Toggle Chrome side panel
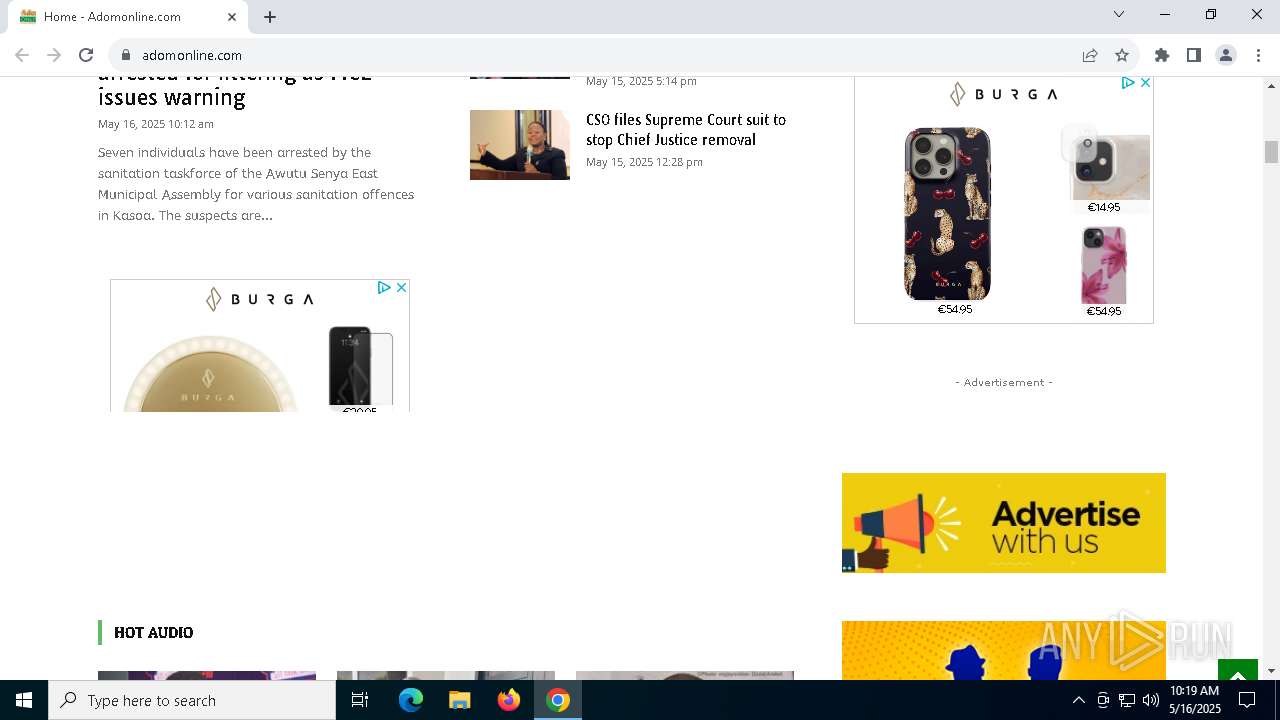 (x=1194, y=55)
